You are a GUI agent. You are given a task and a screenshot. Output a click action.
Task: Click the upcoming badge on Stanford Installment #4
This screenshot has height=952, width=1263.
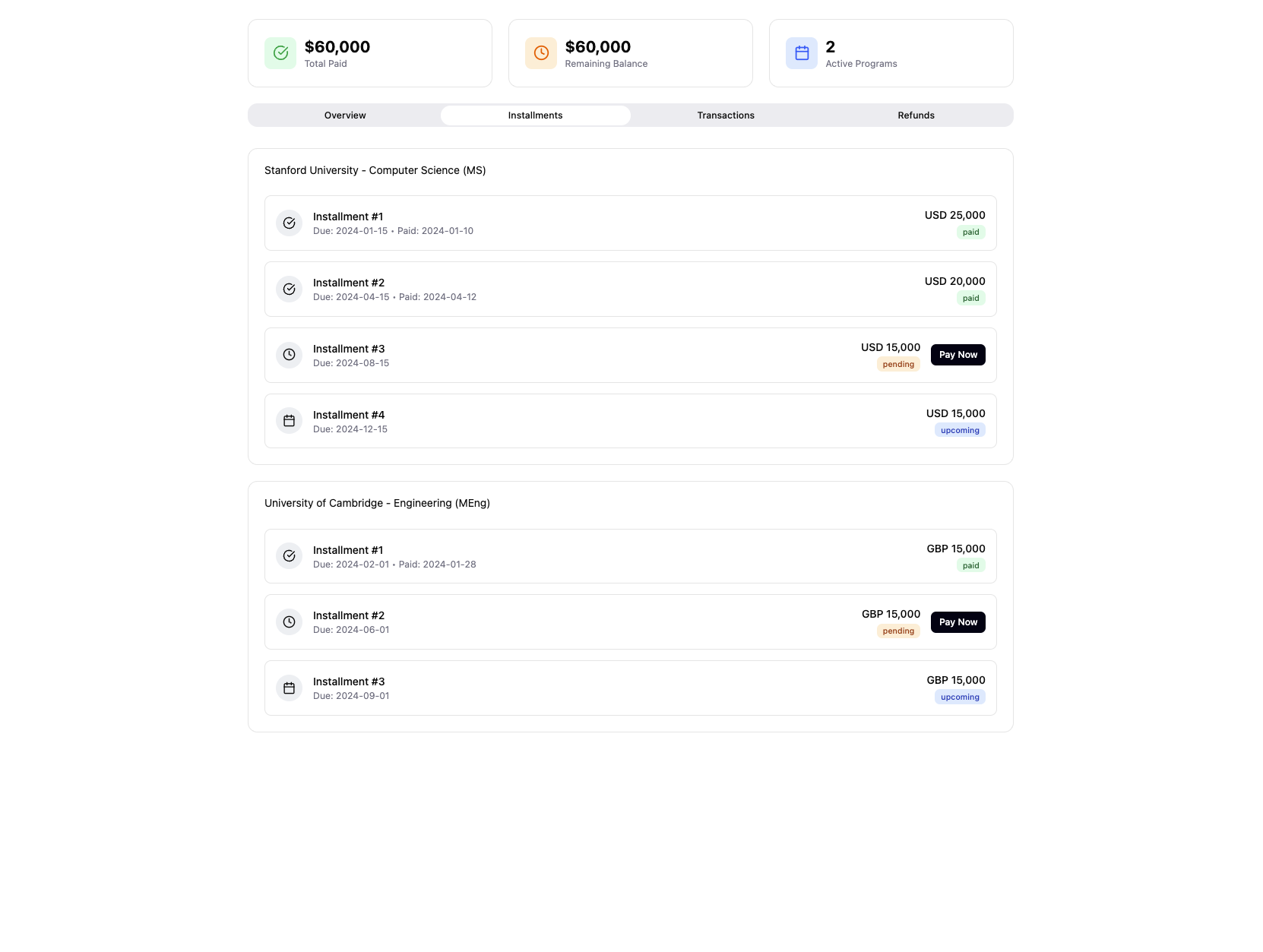tap(960, 431)
